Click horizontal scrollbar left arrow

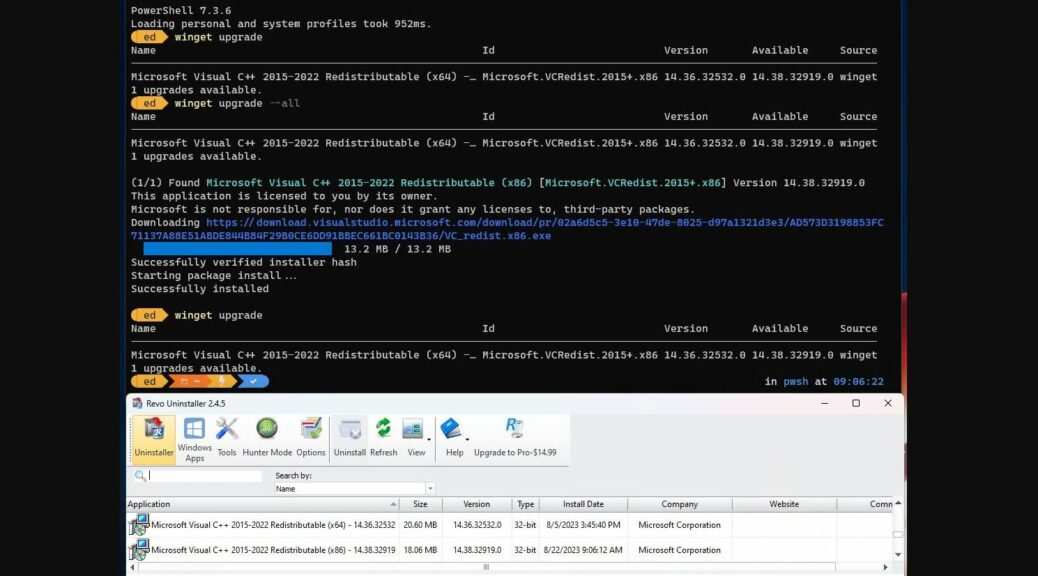coord(132,567)
